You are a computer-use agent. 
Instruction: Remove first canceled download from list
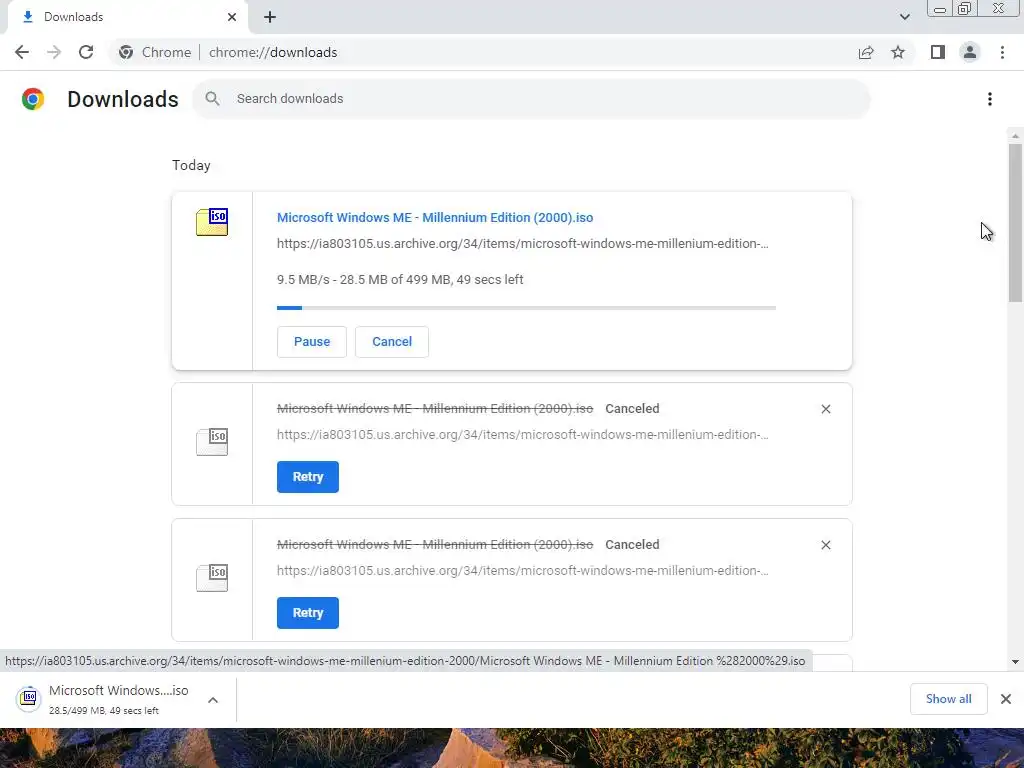(825, 409)
